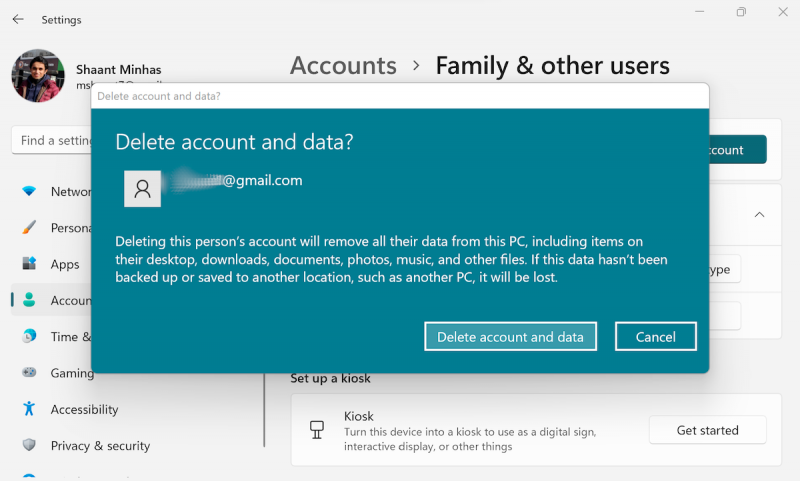Image resolution: width=800 pixels, height=481 pixels.
Task: Select the Personalization paintbrush icon
Action: pos(30,228)
